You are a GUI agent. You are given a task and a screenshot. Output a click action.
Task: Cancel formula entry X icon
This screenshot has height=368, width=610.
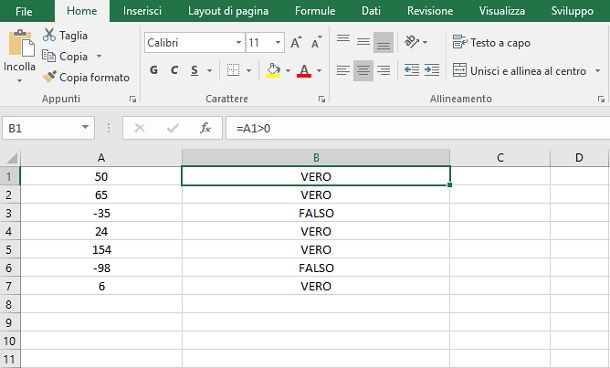(x=140, y=128)
